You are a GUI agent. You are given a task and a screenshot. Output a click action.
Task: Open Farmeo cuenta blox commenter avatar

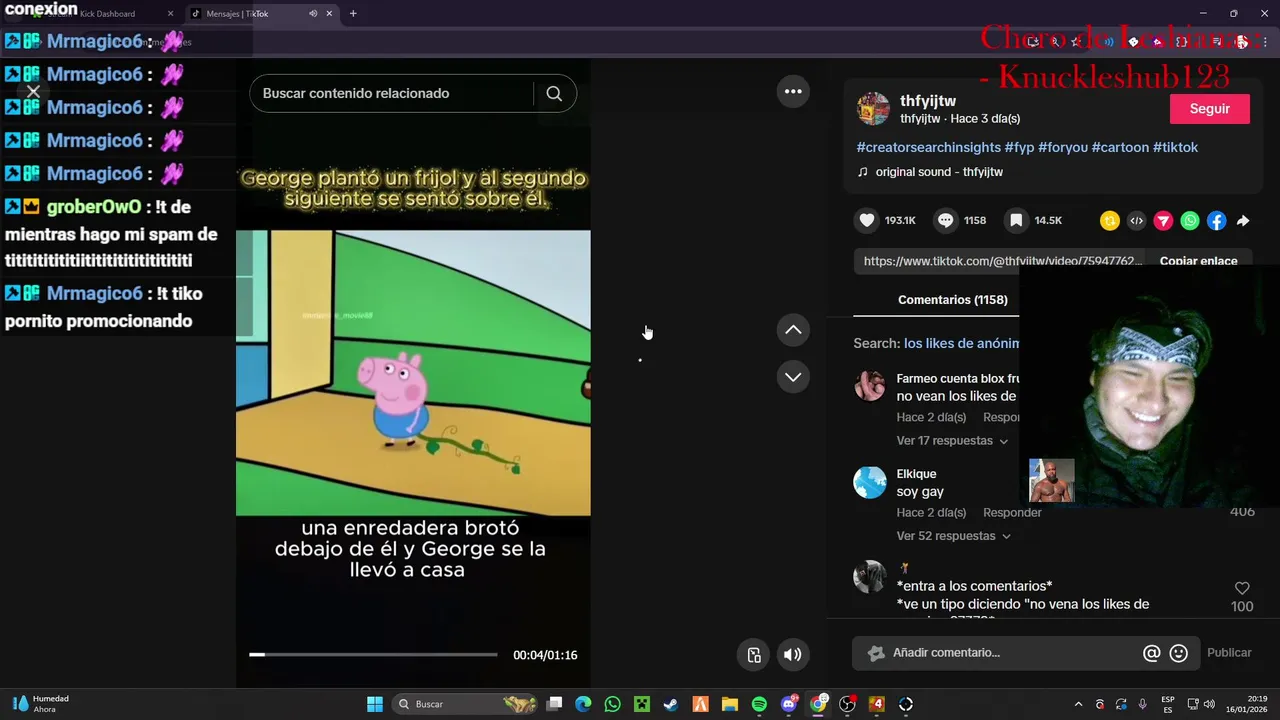[x=870, y=386]
